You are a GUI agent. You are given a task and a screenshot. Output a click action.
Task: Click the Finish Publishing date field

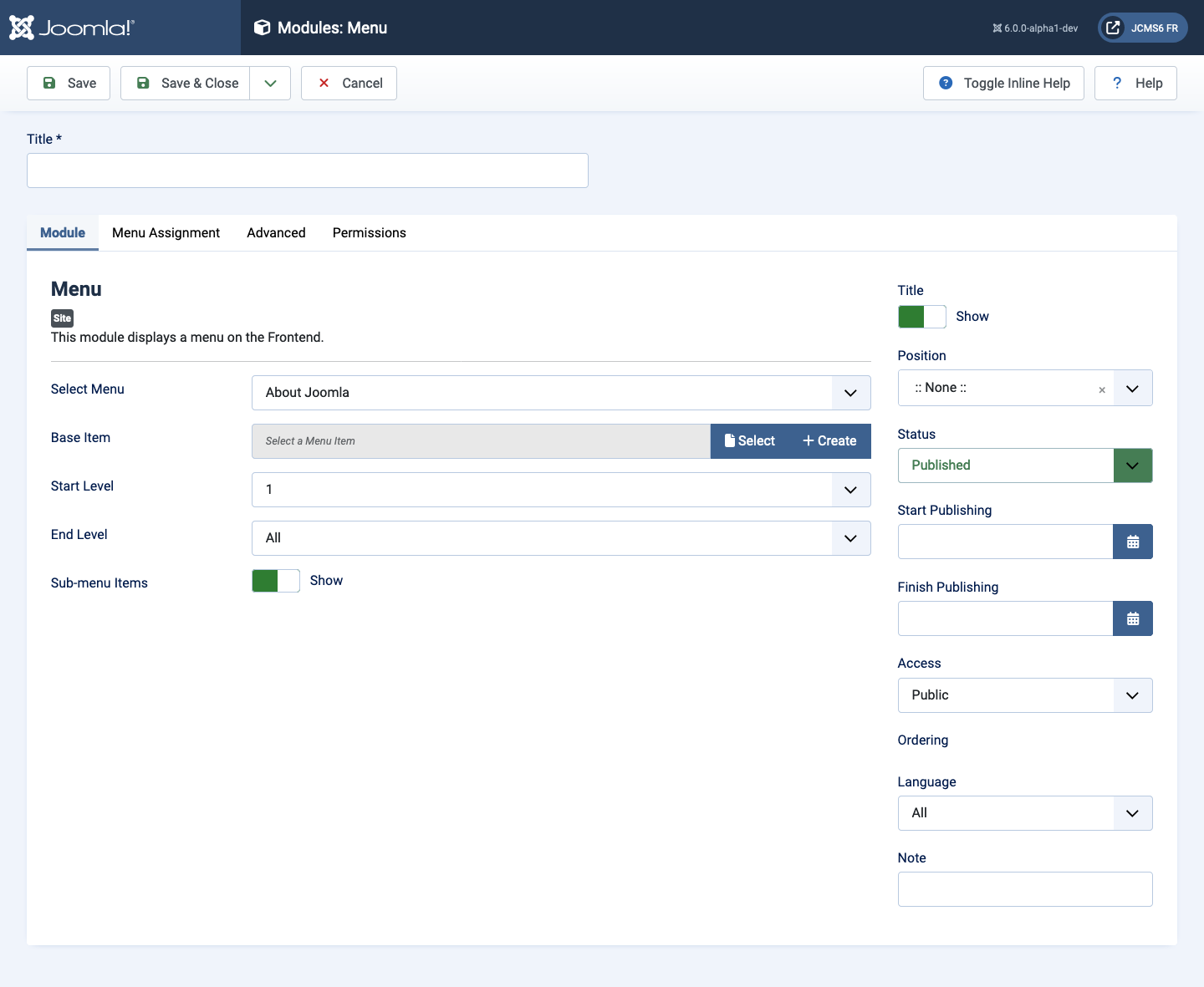[x=1005, y=618]
